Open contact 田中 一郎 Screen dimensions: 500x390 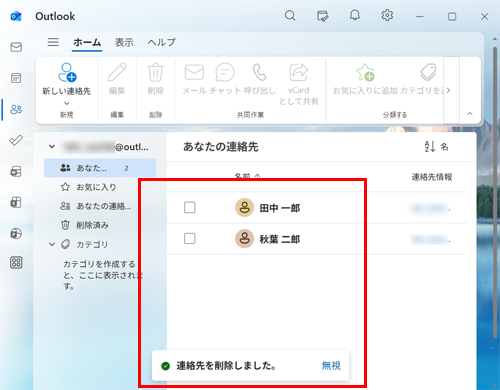[280, 208]
